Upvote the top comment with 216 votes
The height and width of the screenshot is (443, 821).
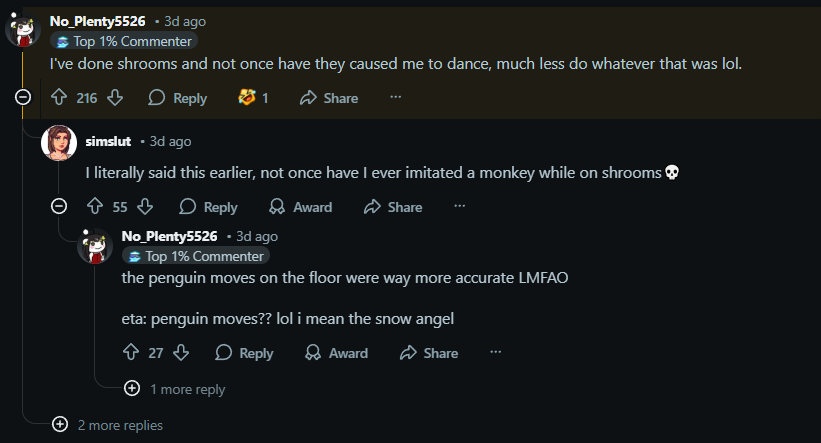(x=59, y=98)
